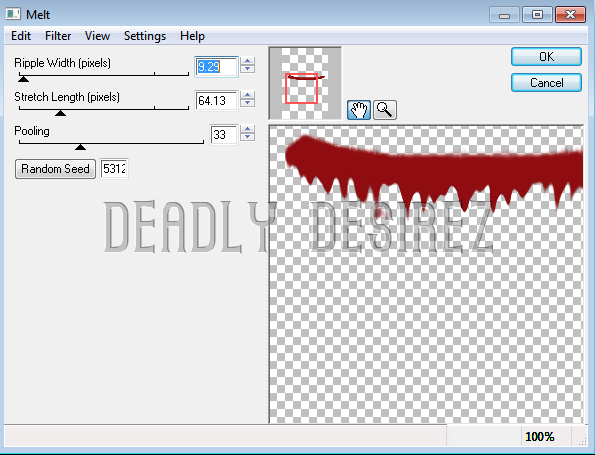Viewport: 595px width, 455px height.
Task: Increase Pooling value with up arrow
Action: [x=247, y=129]
